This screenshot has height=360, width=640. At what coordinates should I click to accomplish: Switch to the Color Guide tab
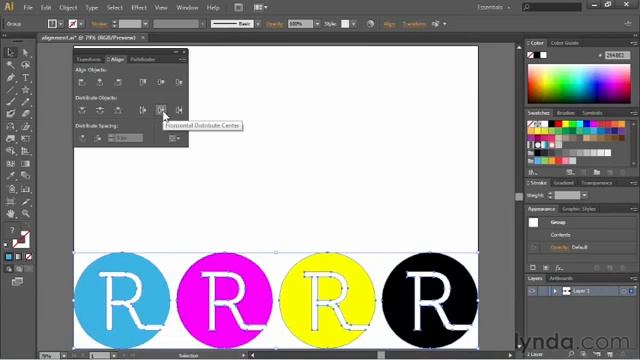click(565, 43)
